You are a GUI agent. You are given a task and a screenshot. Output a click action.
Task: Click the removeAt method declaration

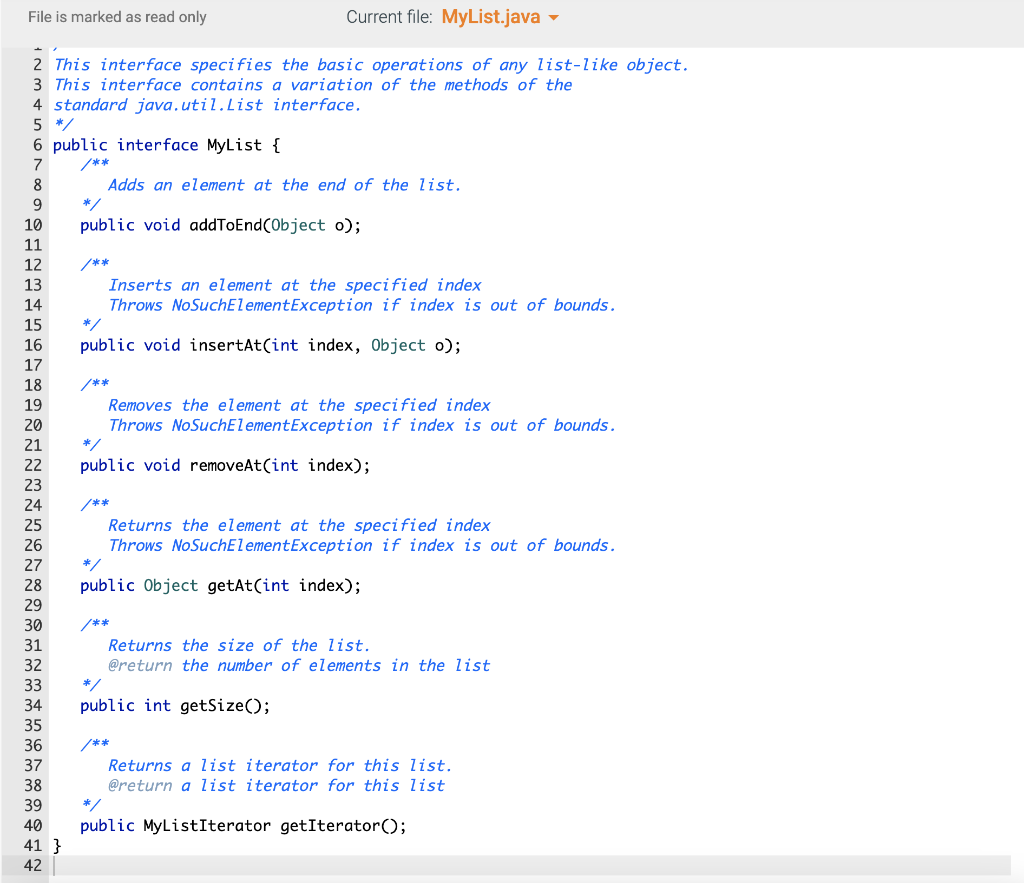(x=230, y=465)
